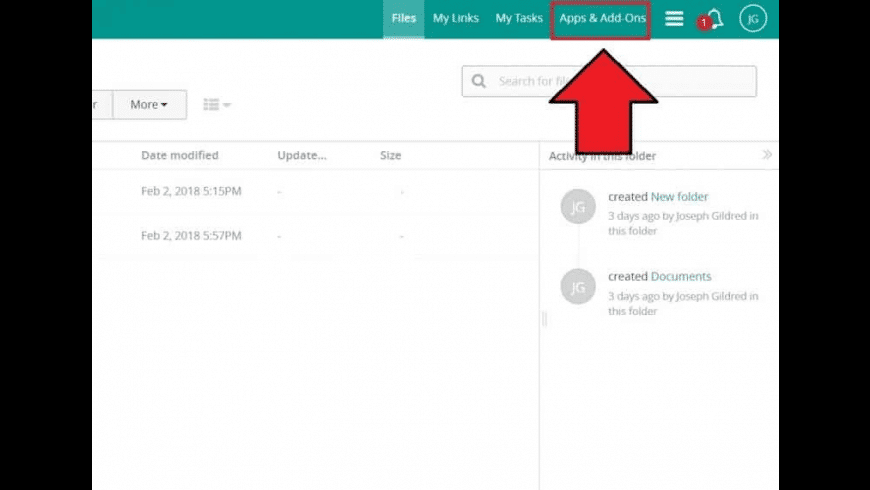Open the hamburger menu icon

coord(674,18)
